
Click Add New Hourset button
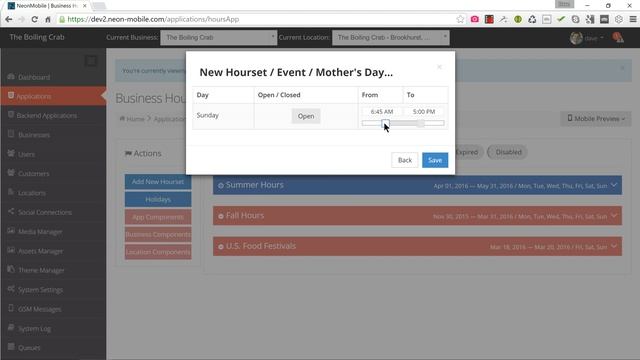(158, 182)
